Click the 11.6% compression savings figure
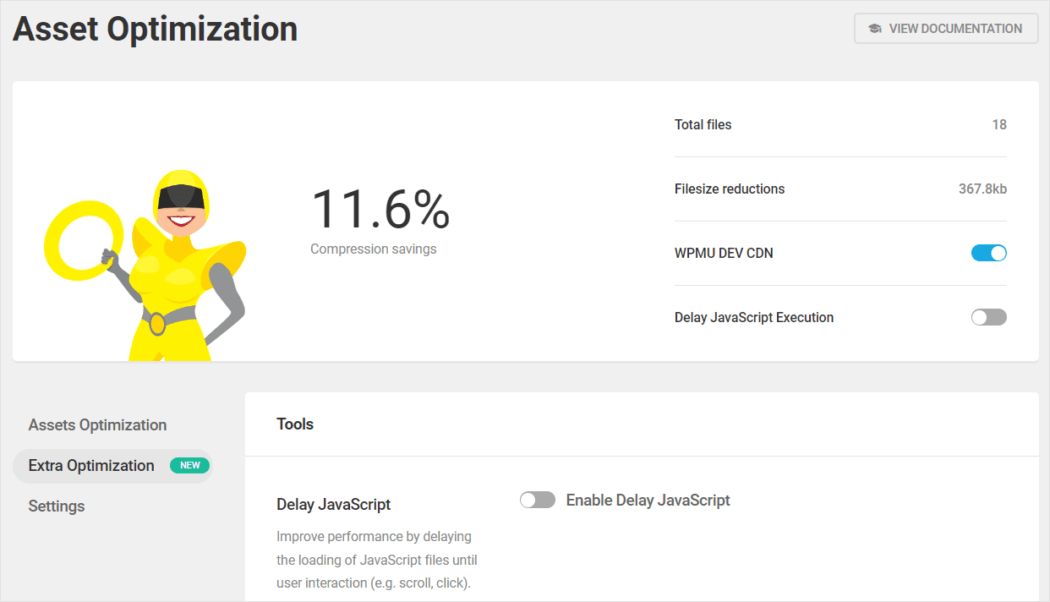This screenshot has height=602, width=1050. tap(380, 210)
